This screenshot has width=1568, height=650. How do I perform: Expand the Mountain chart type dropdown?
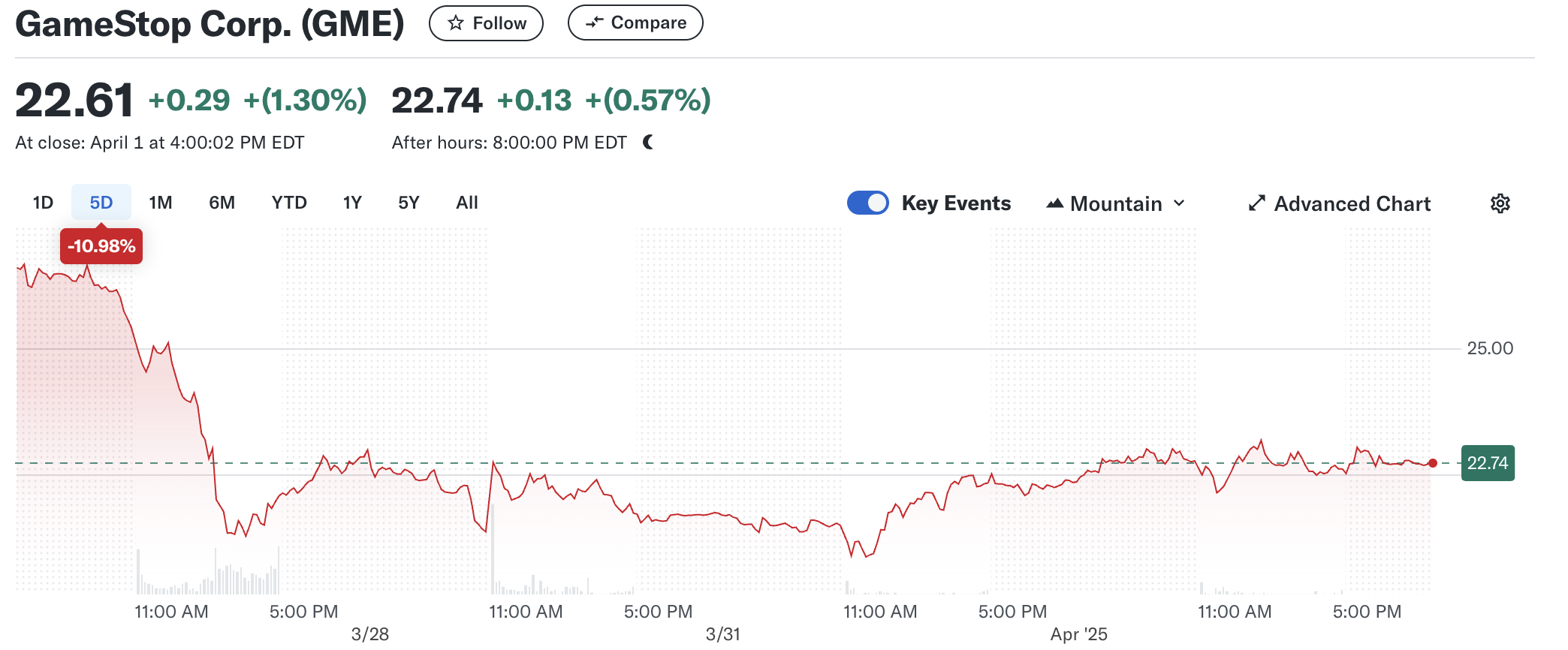[1116, 203]
